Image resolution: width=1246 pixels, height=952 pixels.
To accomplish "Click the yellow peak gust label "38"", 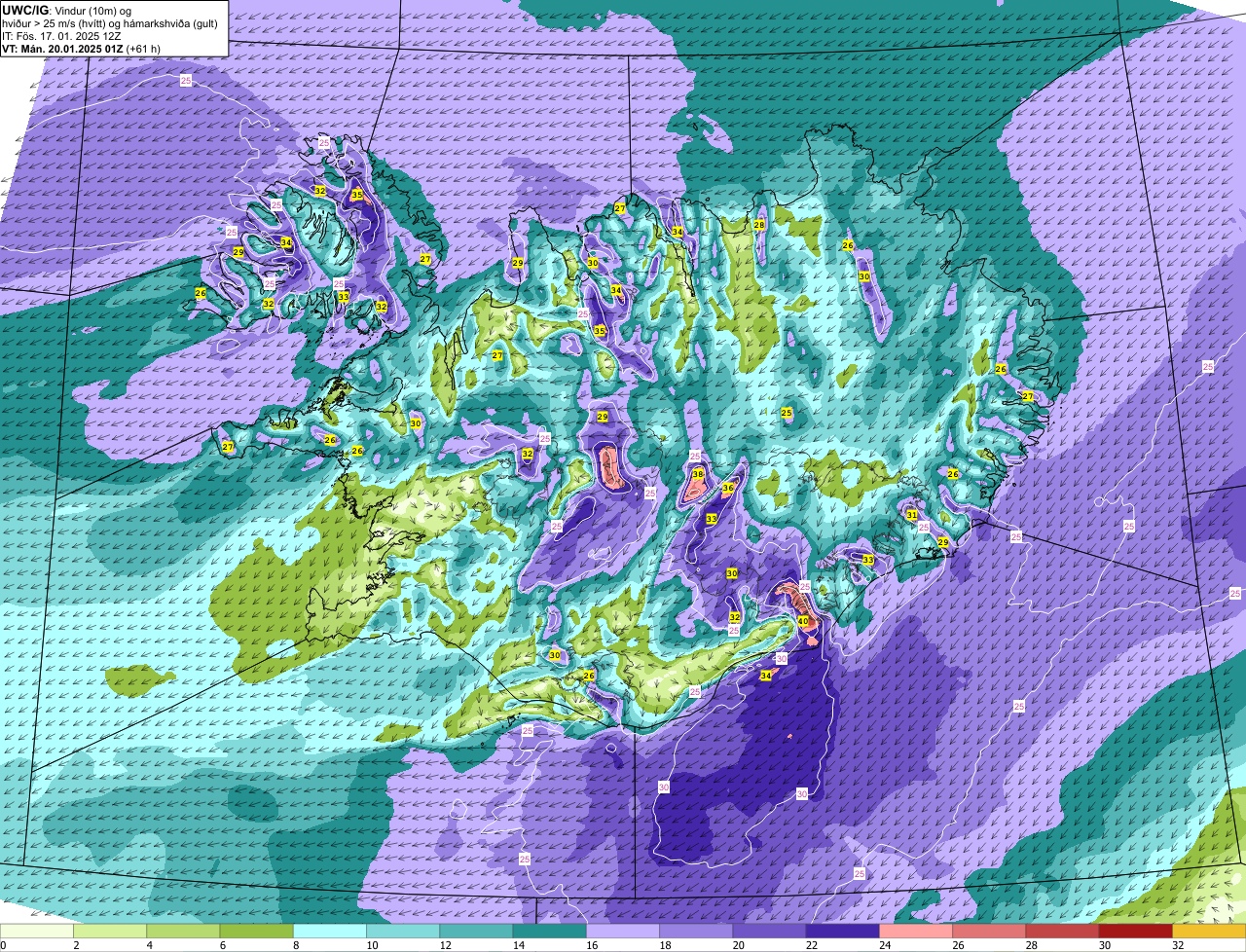I will tap(698, 474).
